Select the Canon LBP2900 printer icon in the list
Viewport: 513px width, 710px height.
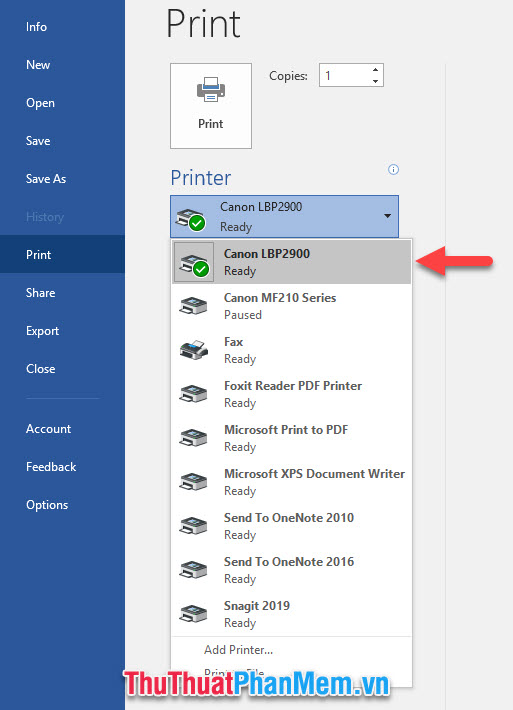click(194, 262)
